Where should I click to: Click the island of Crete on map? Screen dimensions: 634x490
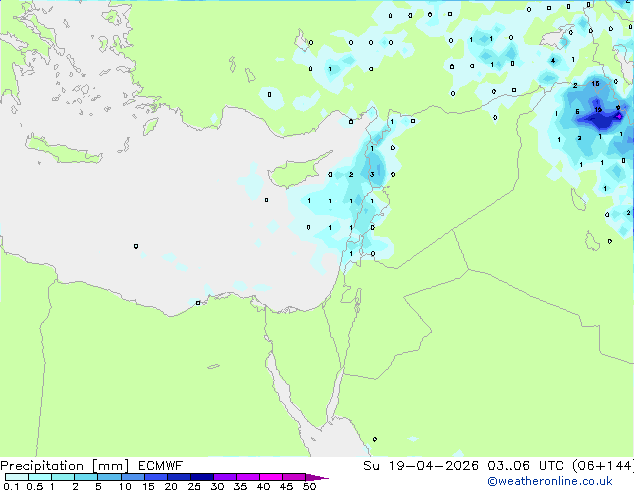tap(63, 149)
